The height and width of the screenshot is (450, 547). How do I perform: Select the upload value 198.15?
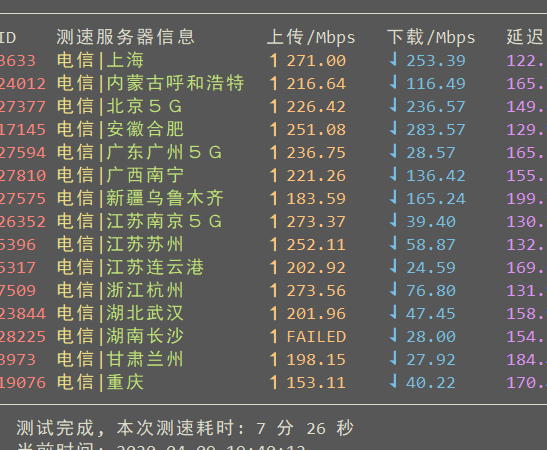click(316, 360)
